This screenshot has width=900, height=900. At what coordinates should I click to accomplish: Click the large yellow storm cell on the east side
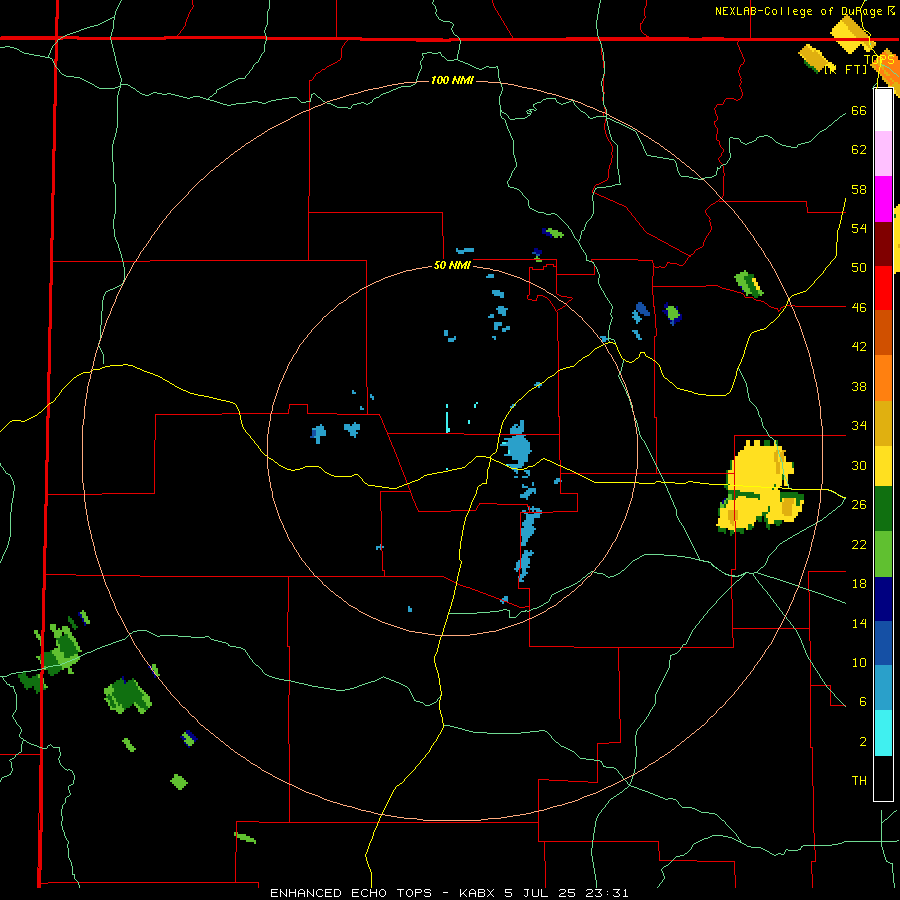759,486
